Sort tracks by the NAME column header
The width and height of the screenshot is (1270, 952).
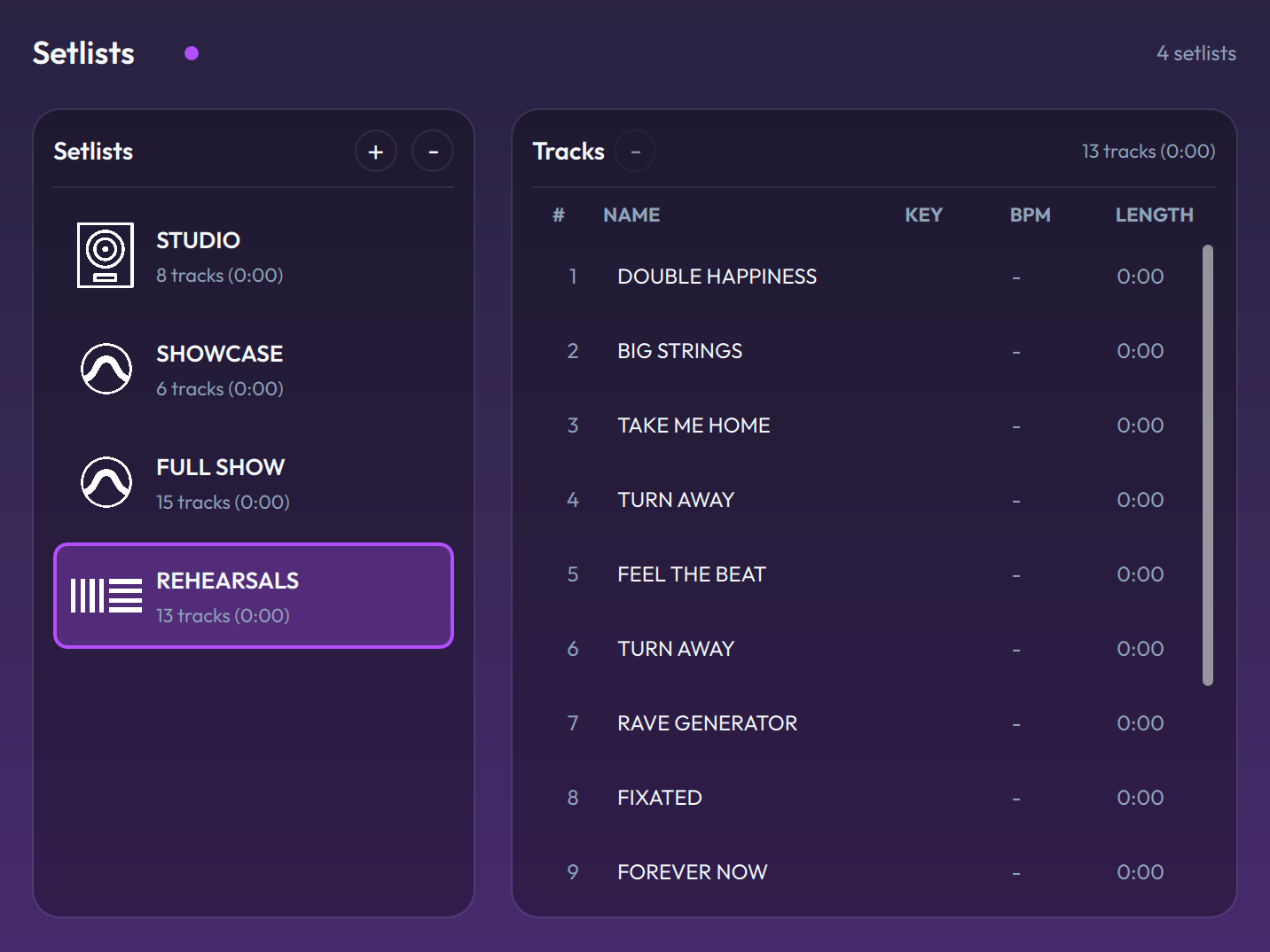point(631,215)
